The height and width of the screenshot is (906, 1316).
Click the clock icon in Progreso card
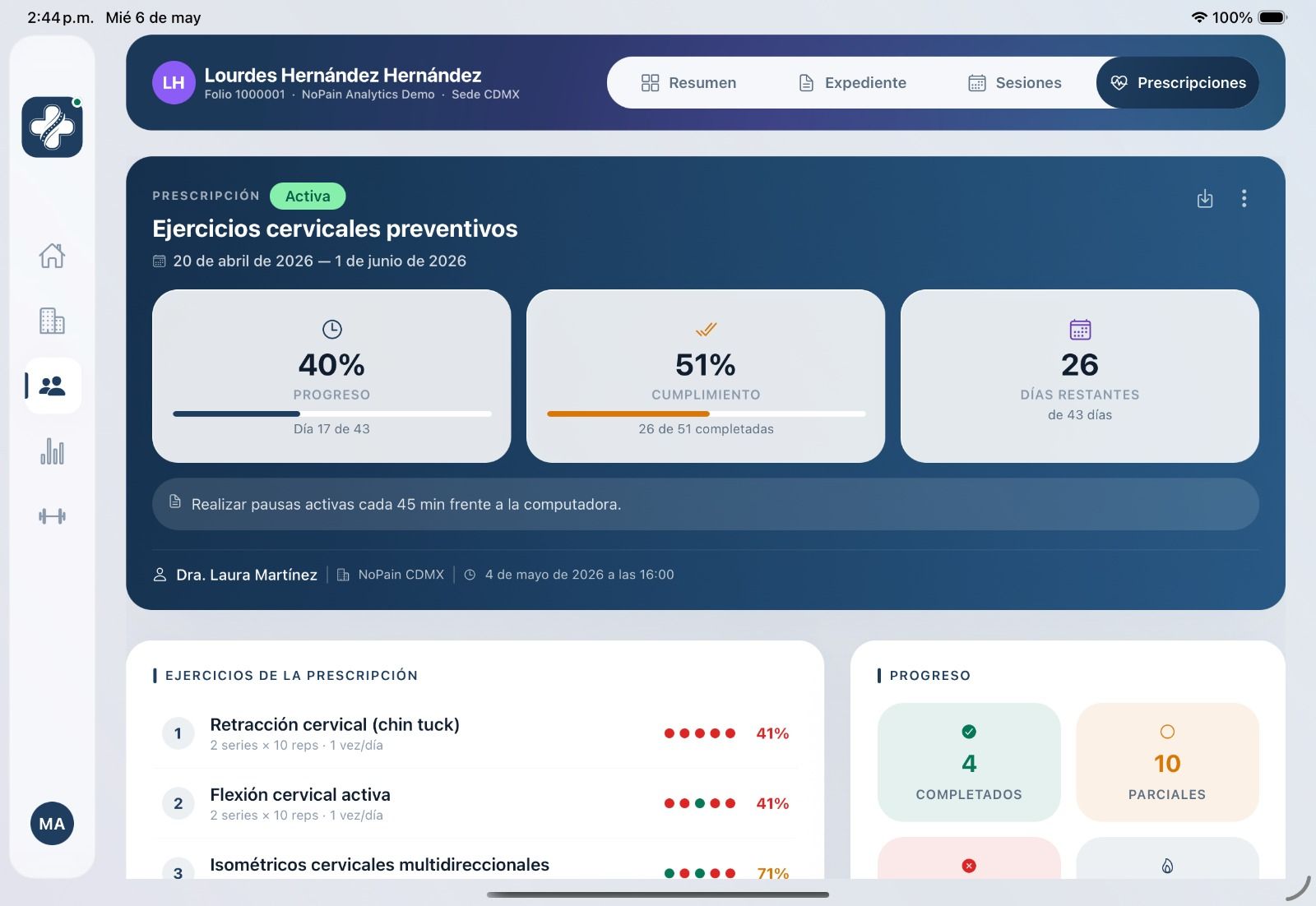pos(331,330)
